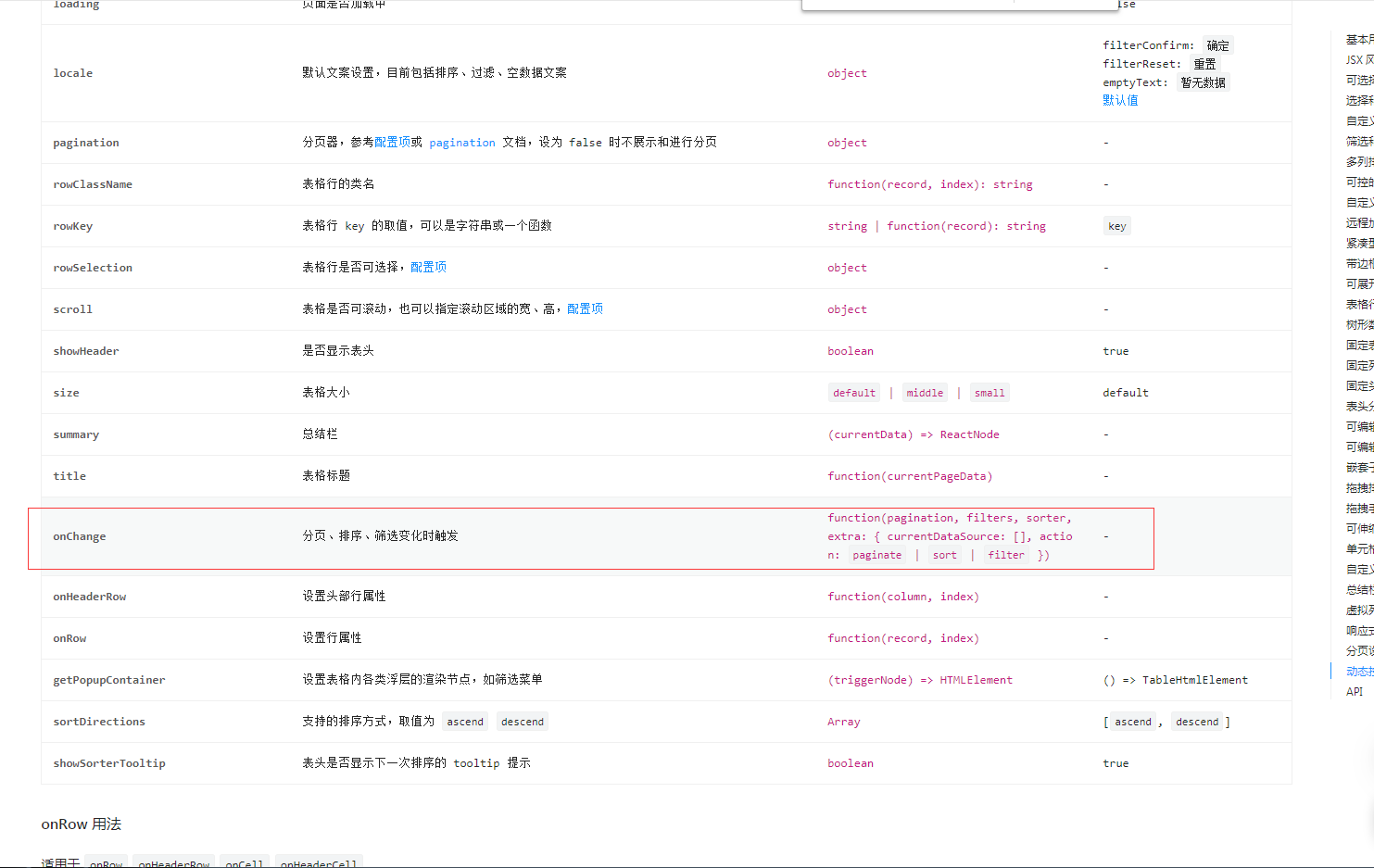Click the 'default' tag in size type column
This screenshot has height=868, width=1374.
(854, 393)
